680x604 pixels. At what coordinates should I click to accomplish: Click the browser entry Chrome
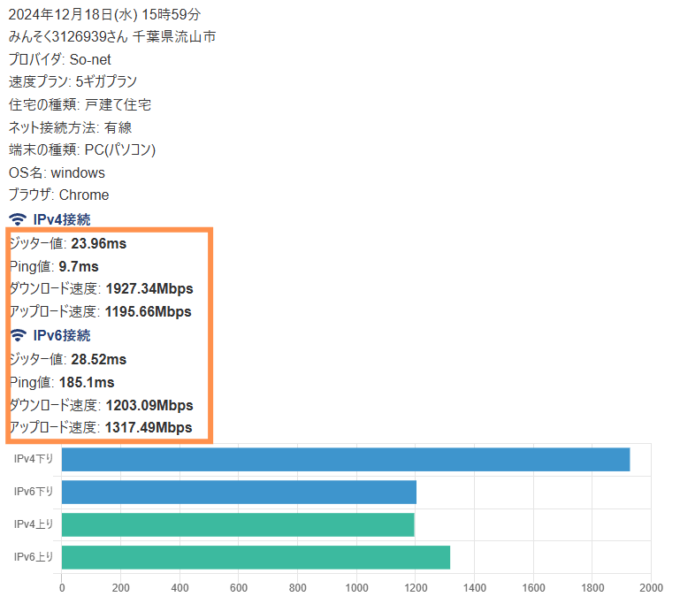click(x=84, y=195)
